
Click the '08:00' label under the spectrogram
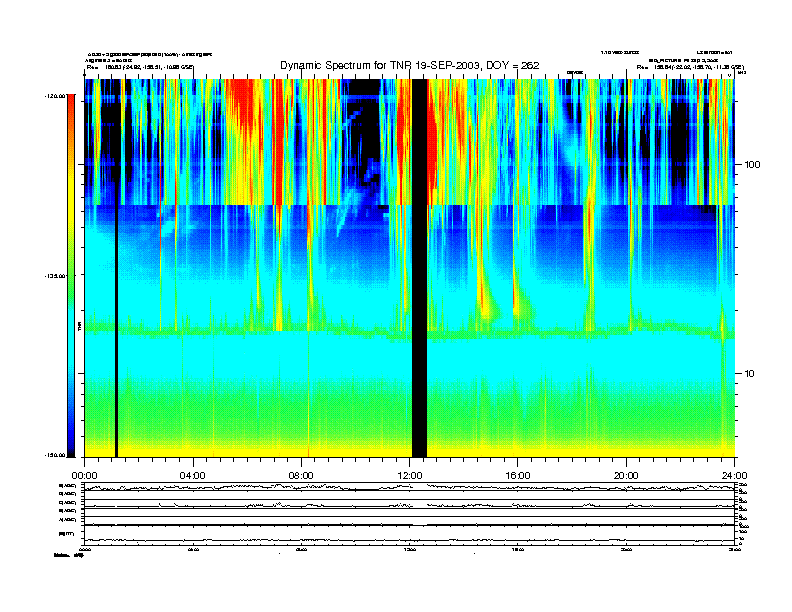[x=301, y=476]
